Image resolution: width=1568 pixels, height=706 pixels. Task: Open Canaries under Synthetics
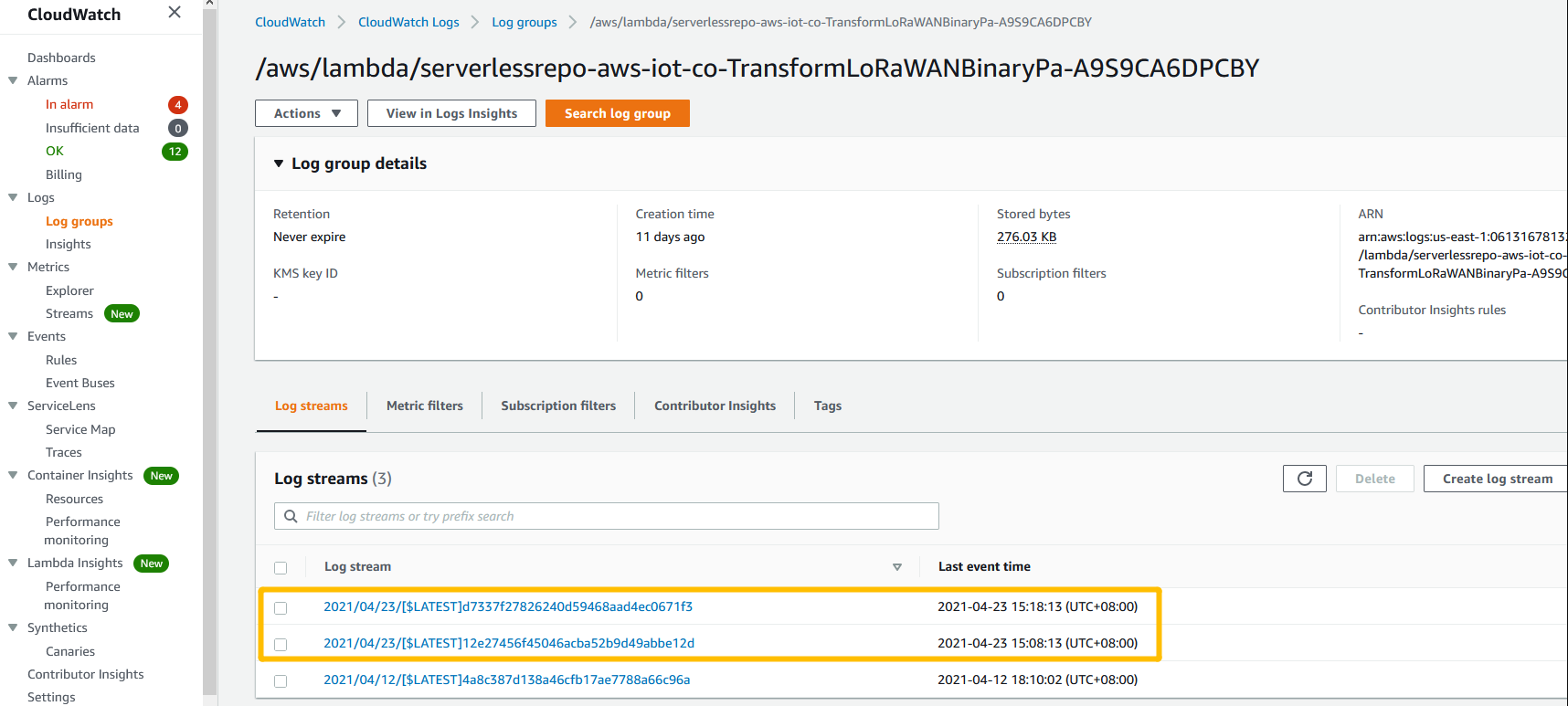click(70, 651)
